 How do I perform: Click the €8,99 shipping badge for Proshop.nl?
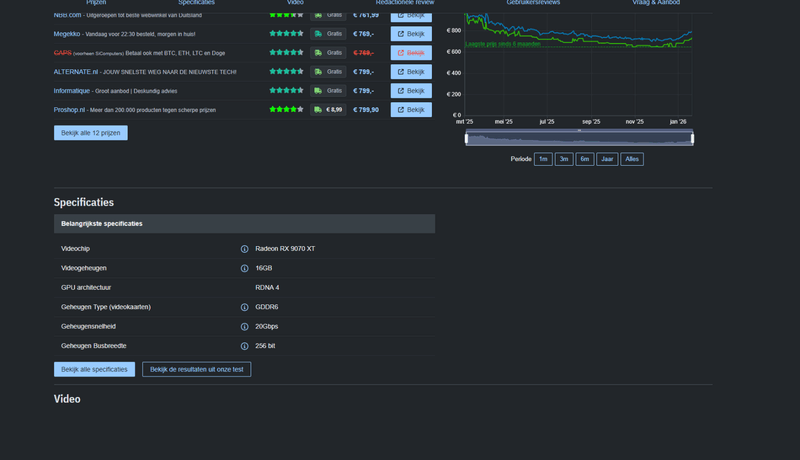pos(328,110)
